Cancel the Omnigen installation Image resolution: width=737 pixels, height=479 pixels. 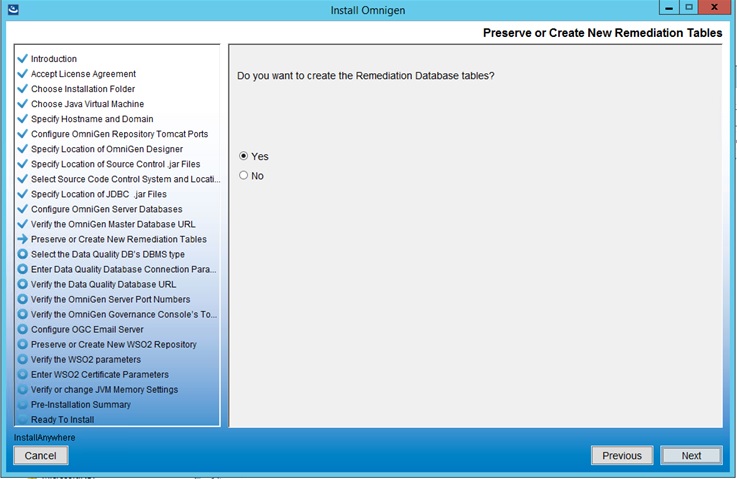tap(40, 455)
